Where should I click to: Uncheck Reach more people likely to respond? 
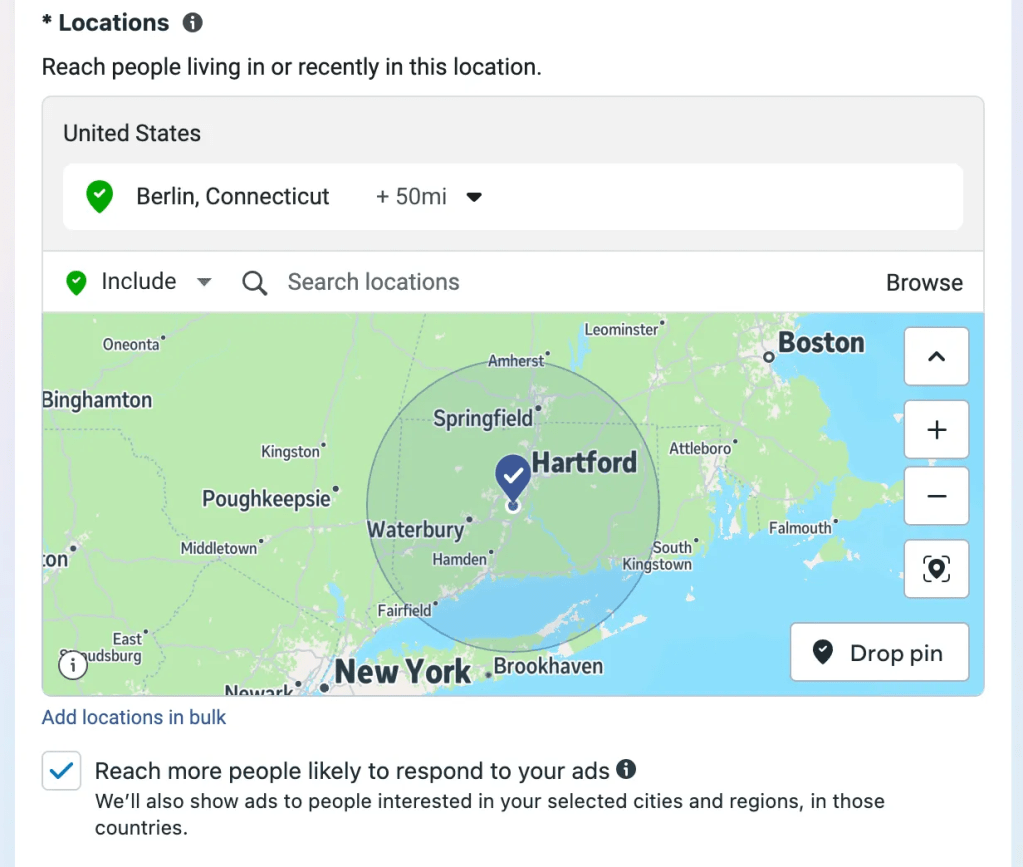point(62,771)
